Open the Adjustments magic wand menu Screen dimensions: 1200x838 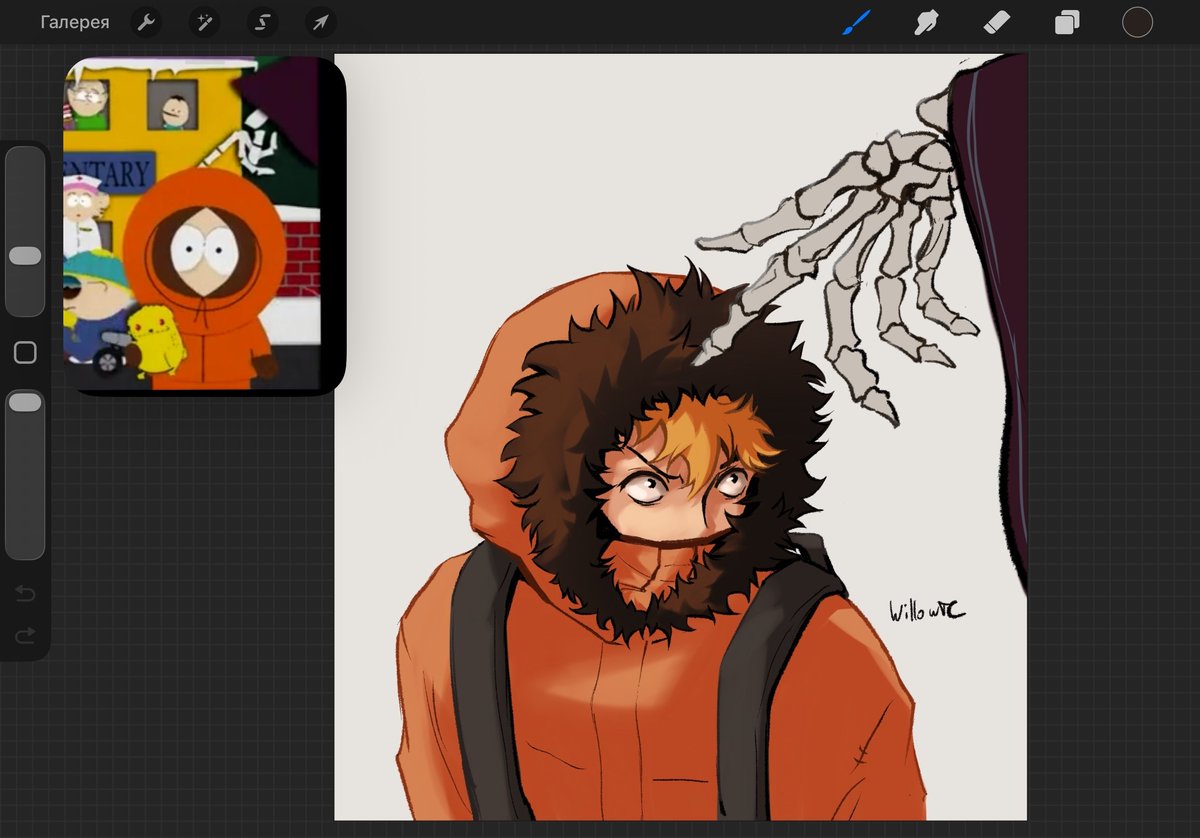(x=204, y=22)
